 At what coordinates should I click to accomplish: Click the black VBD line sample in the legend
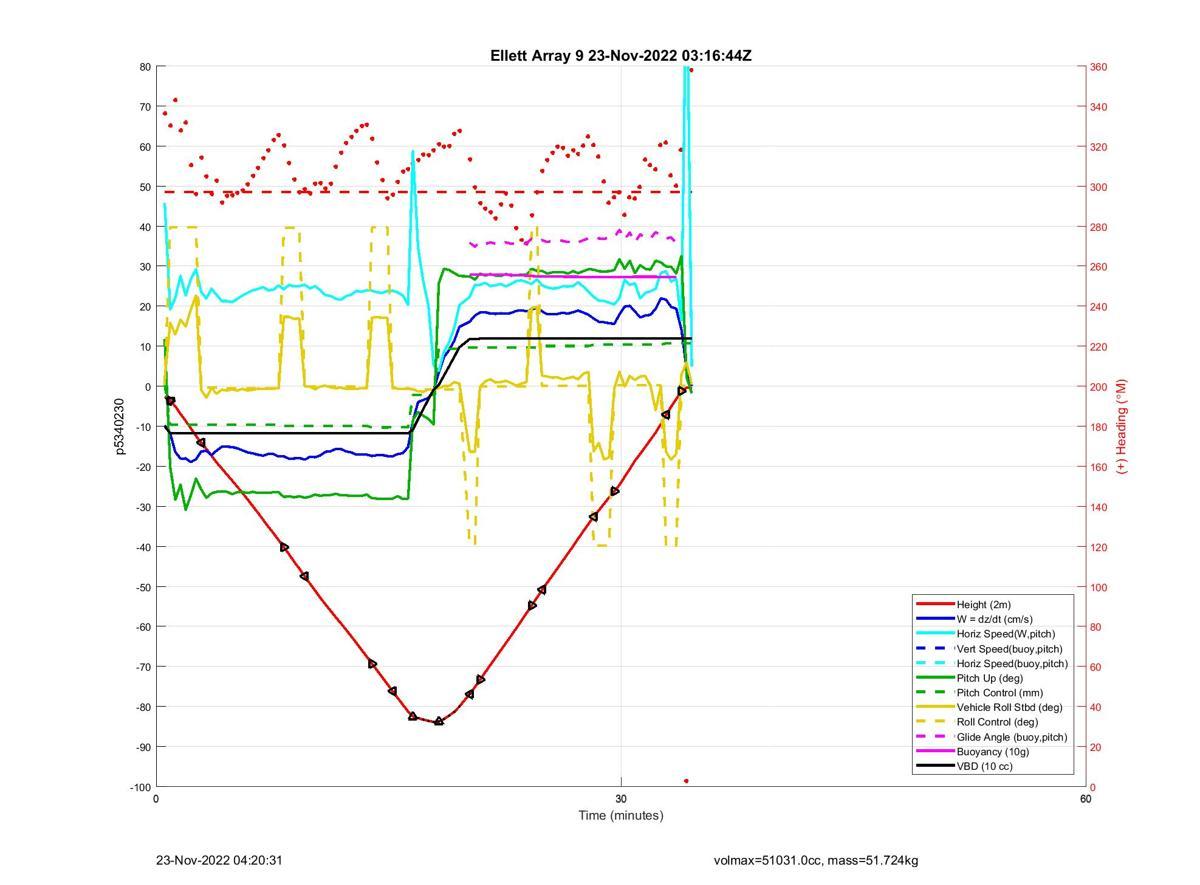click(x=934, y=767)
